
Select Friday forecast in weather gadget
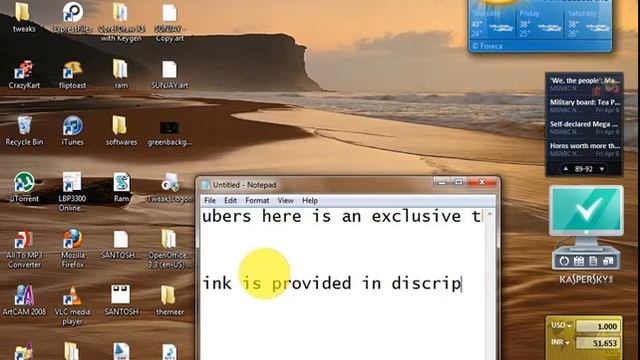point(541,24)
